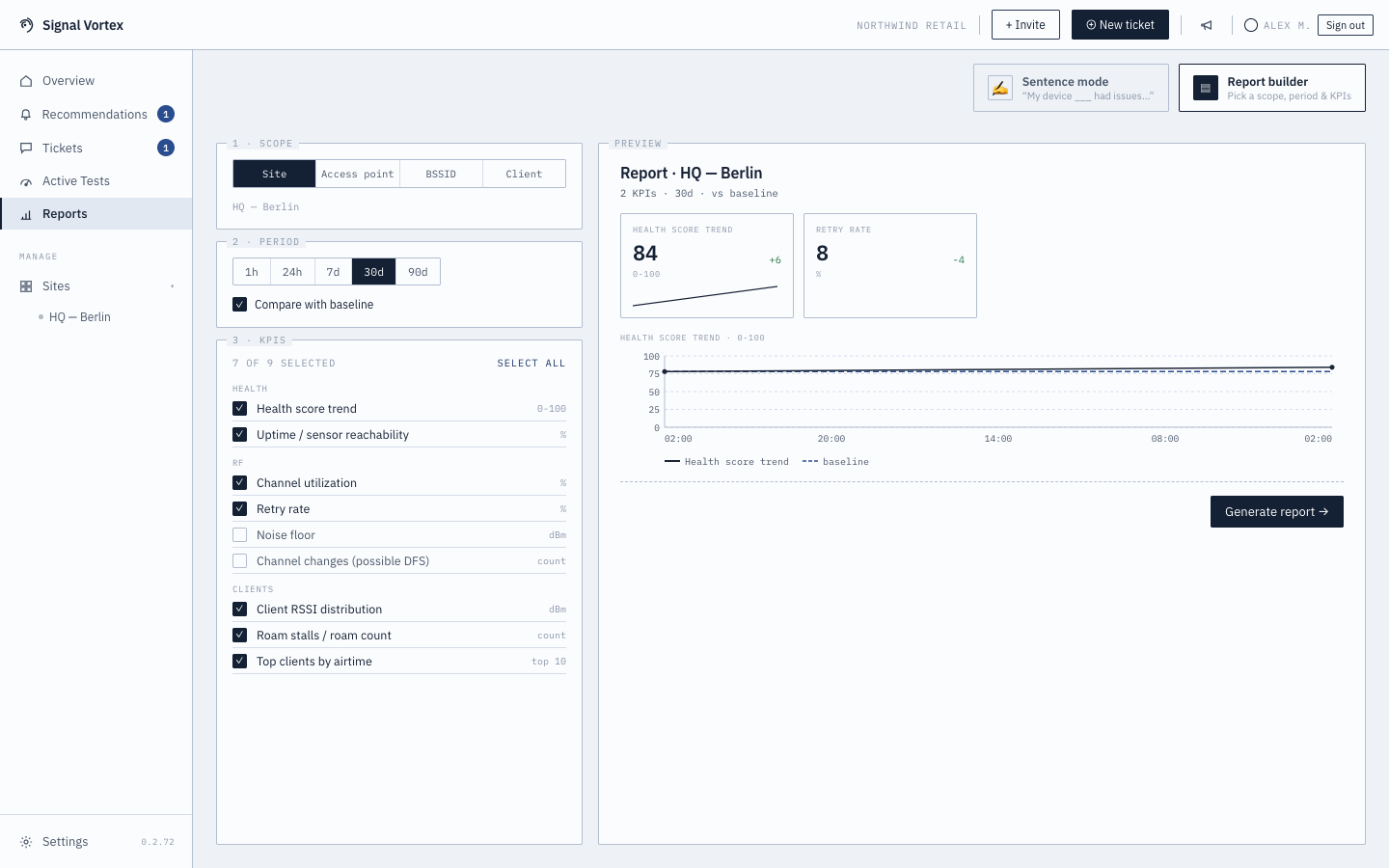Screen dimensions: 1389x868
Task: Open the Tickets count badge
Action: 166,149
